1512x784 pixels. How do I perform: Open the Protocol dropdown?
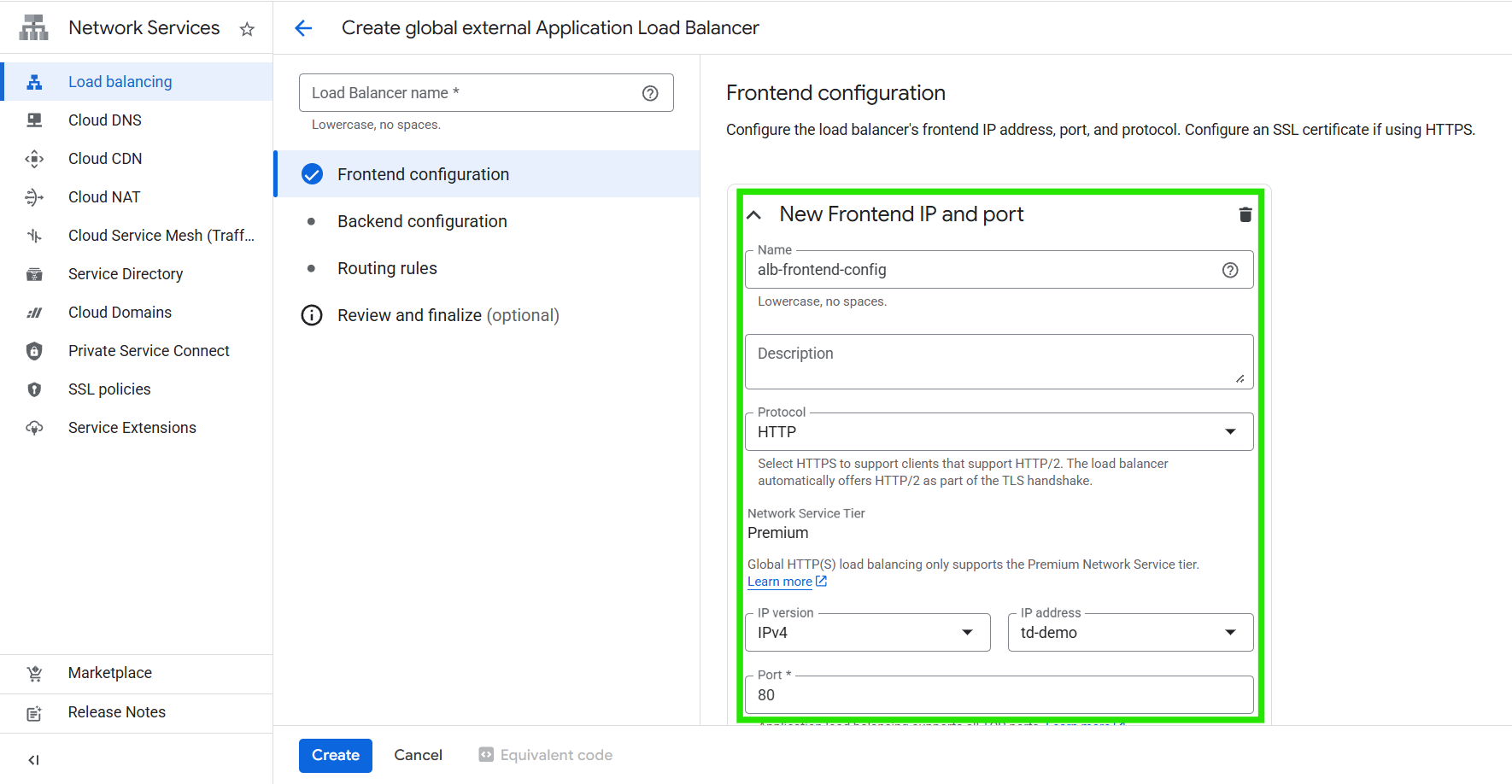(x=998, y=432)
